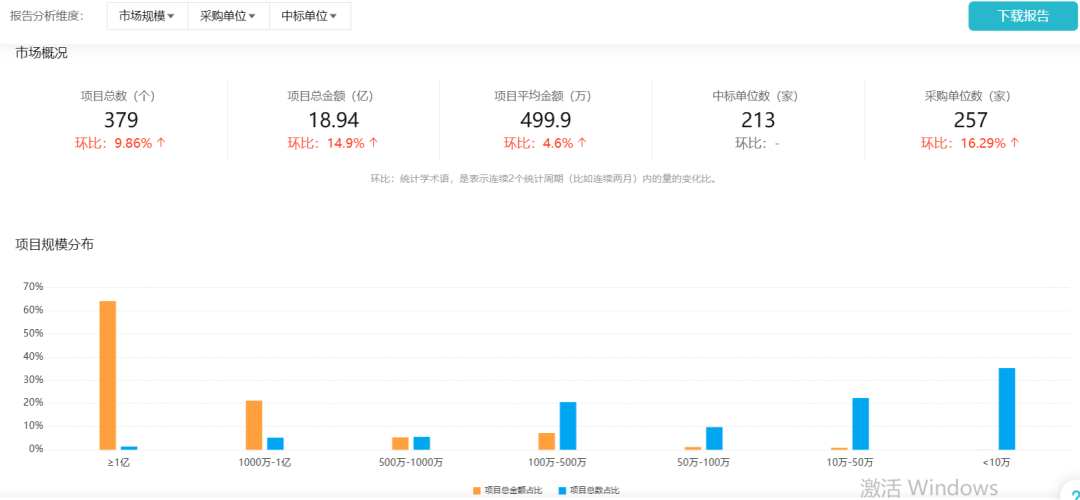
Task: Click the 项目总数 value 379
Action: pyautogui.click(x=120, y=120)
